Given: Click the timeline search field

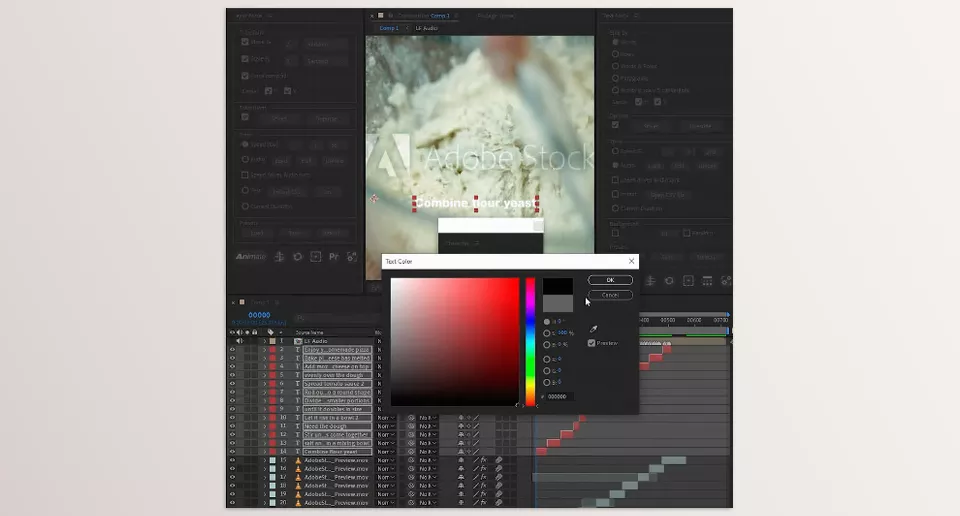Looking at the screenshot, I should 336,318.
